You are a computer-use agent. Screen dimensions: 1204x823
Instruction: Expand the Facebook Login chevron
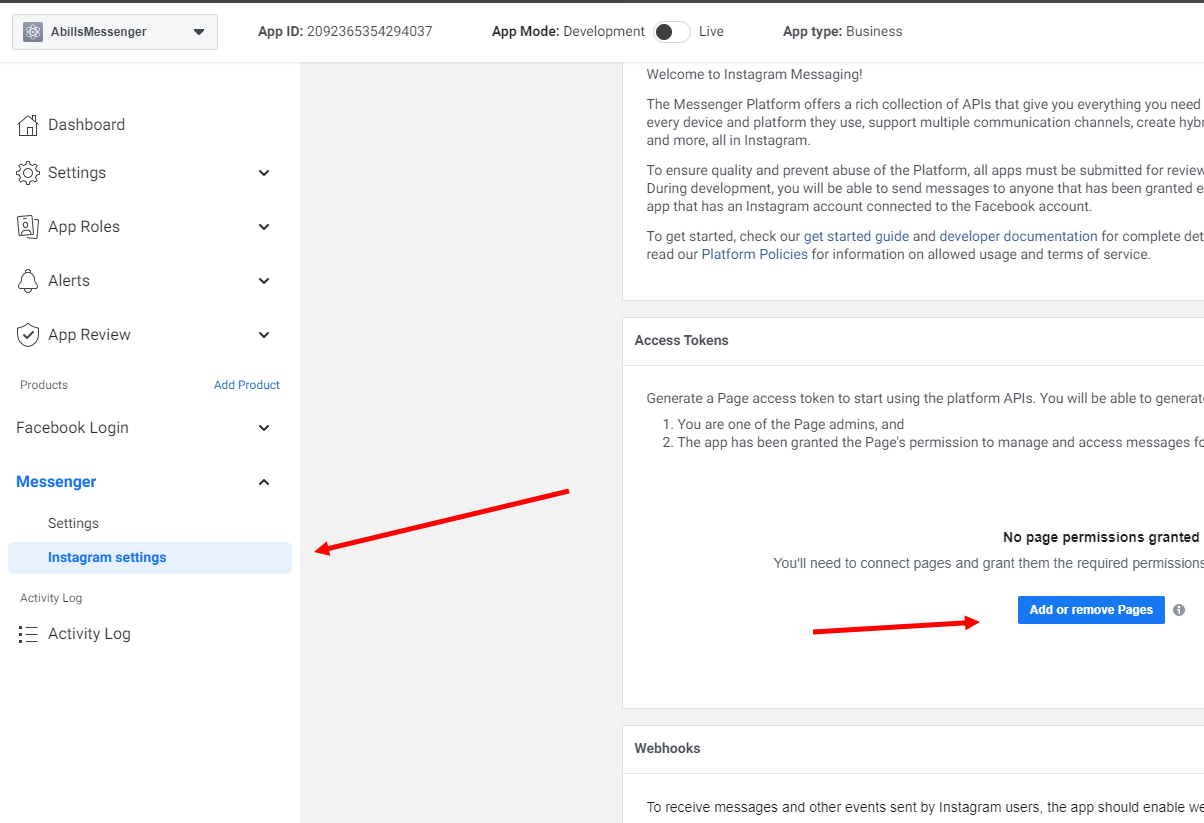pyautogui.click(x=264, y=428)
